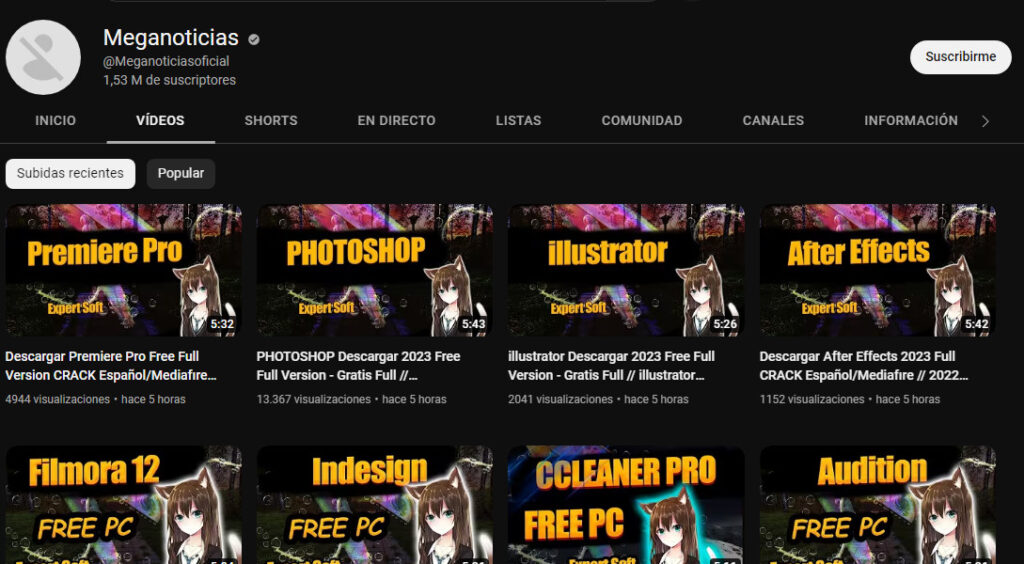
Task: Go to the Listas tab
Action: tap(518, 120)
